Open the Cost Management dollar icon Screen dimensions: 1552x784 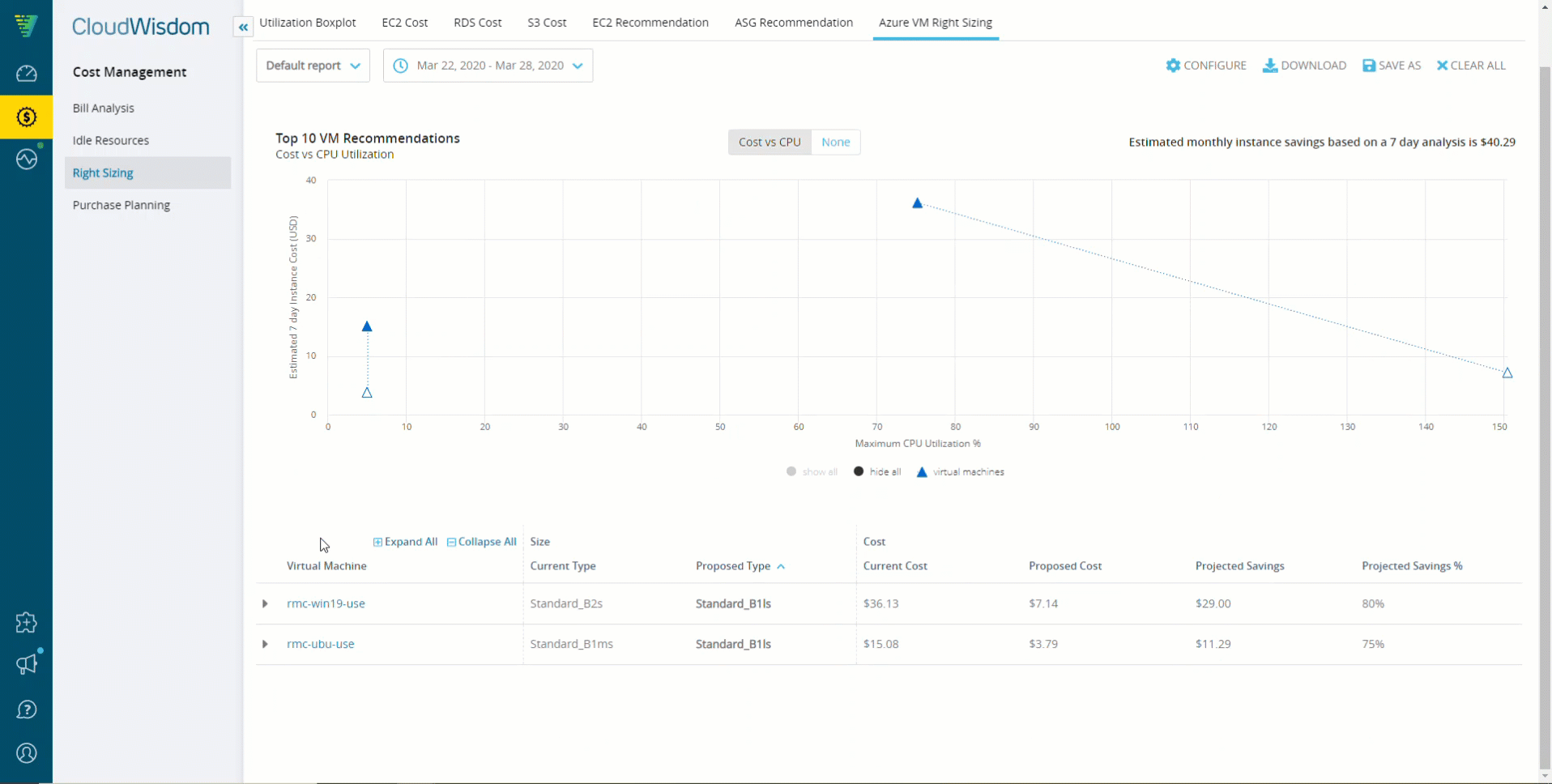click(26, 117)
